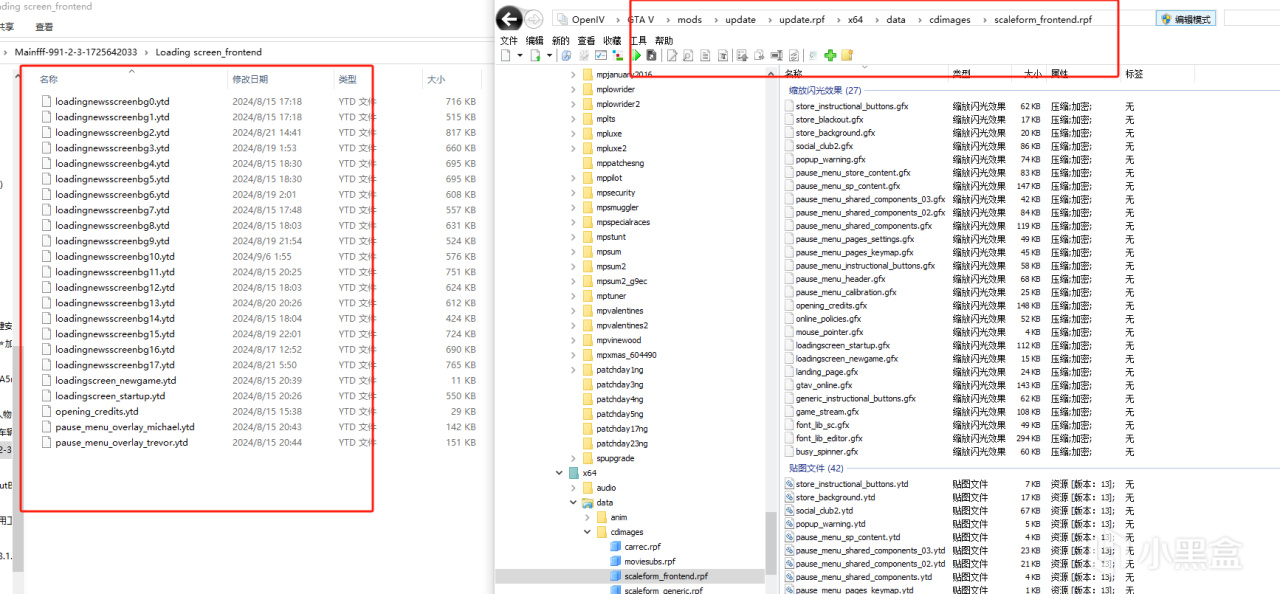This screenshot has height=594, width=1280.
Task: Click the OpenIV forward arrow button
Action: (534, 18)
